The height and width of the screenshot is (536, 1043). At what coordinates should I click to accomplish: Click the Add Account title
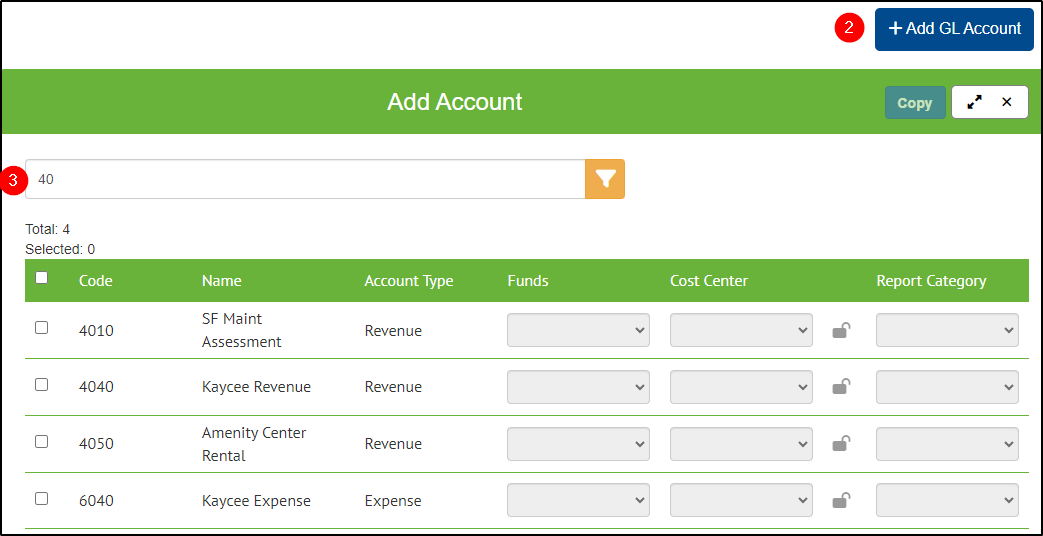click(455, 102)
